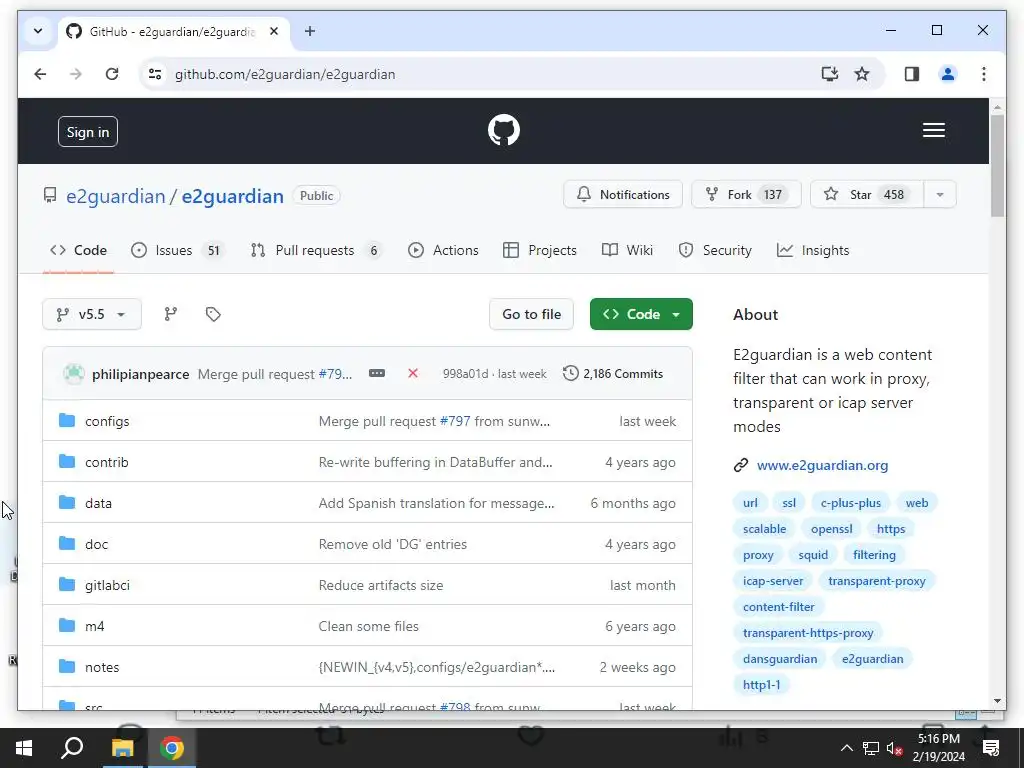
Task: Switch to the Issues tab
Action: 177,250
